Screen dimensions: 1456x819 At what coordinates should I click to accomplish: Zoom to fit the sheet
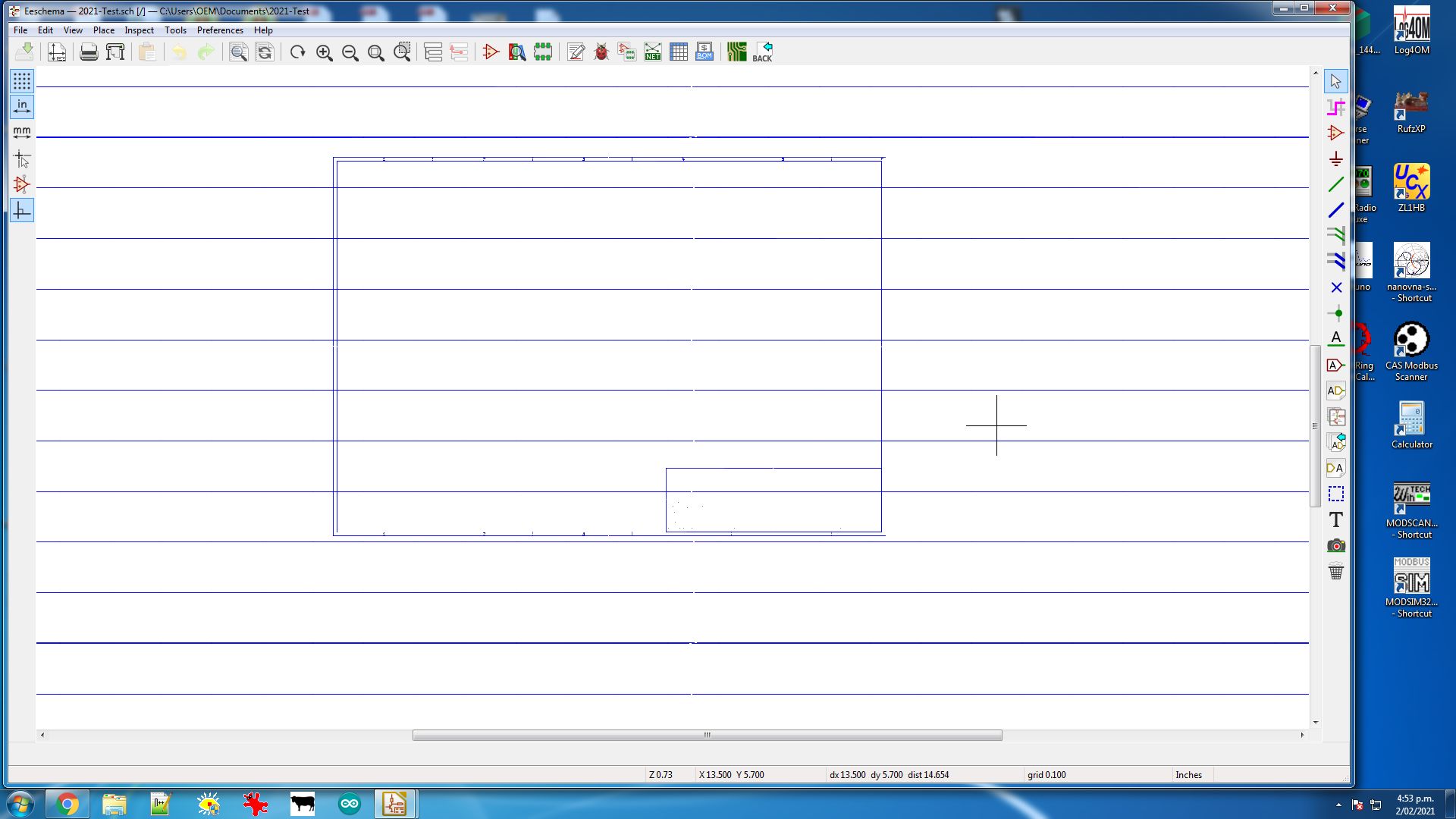tap(375, 52)
